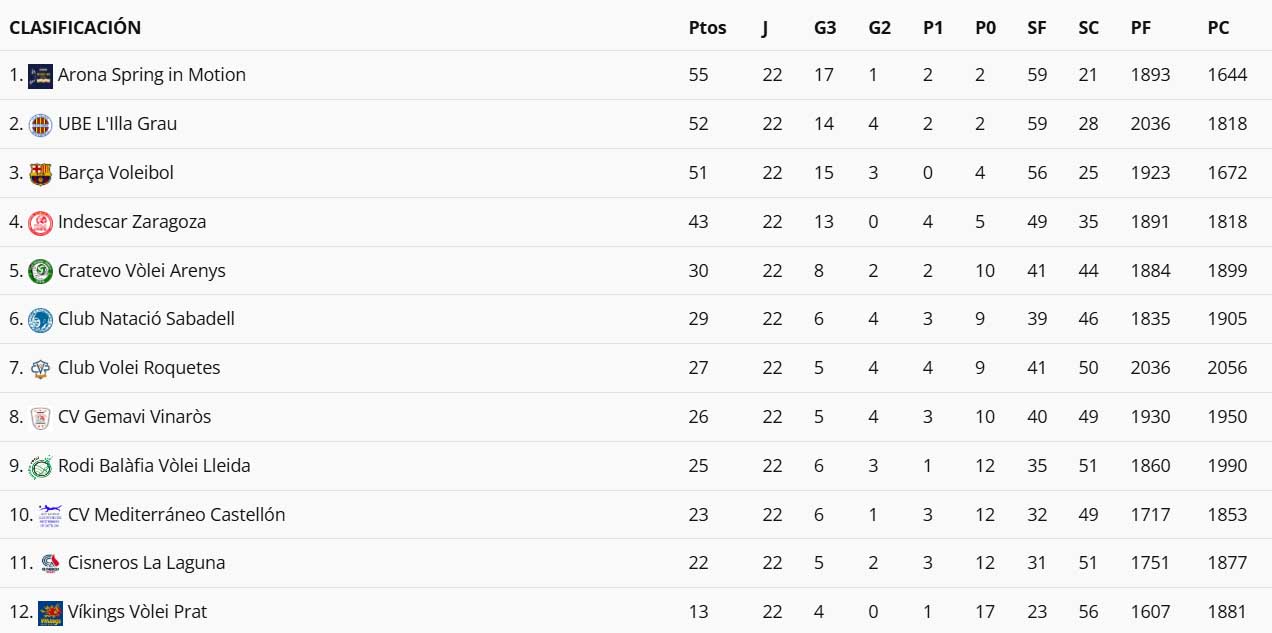The width and height of the screenshot is (1272, 633).
Task: Open the Víkings Vòlei Prat team link
Action: (137, 612)
